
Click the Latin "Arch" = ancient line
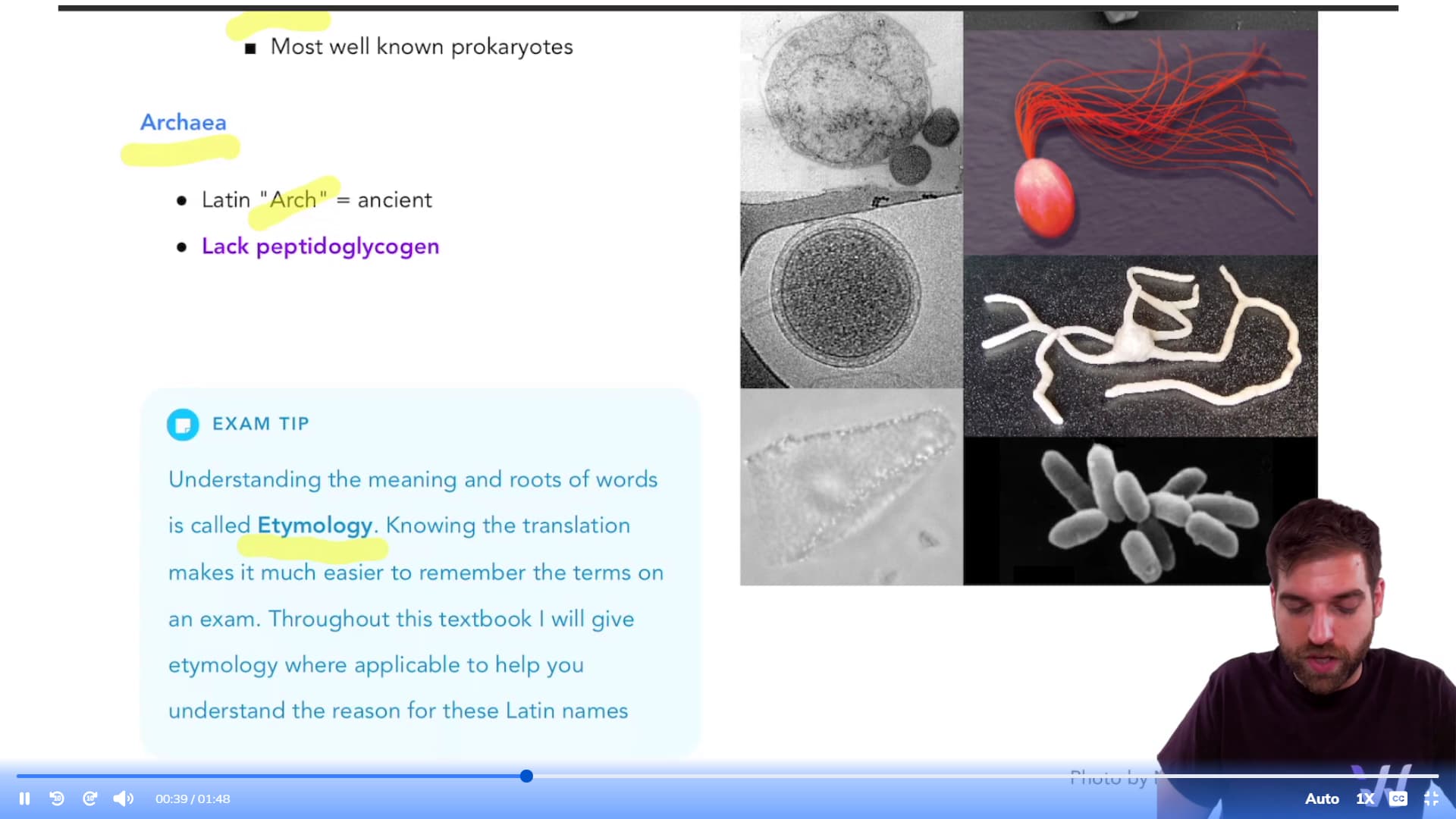click(317, 200)
